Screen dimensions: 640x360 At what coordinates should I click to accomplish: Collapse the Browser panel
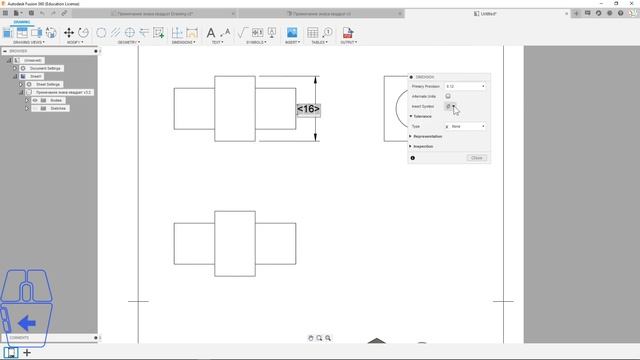[5, 51]
